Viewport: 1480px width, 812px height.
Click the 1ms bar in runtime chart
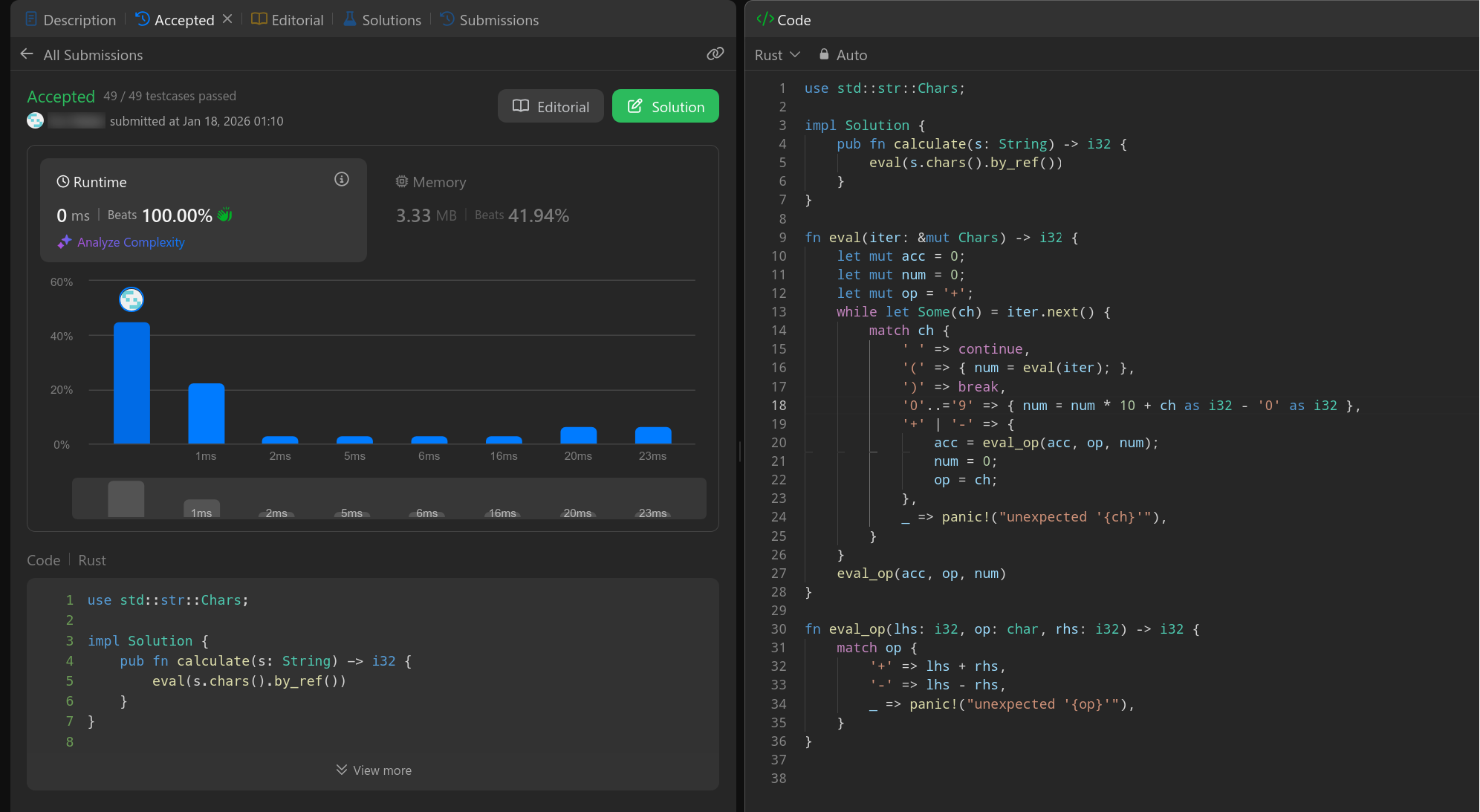point(206,413)
